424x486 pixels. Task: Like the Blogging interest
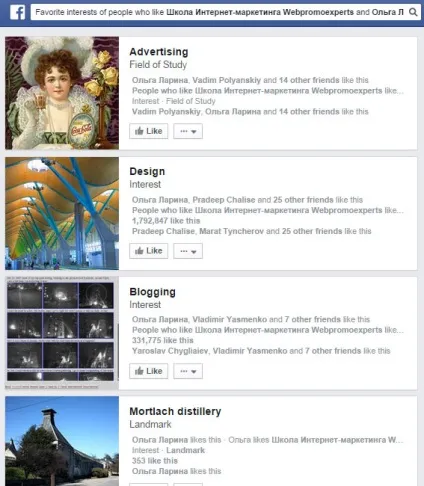tap(149, 371)
